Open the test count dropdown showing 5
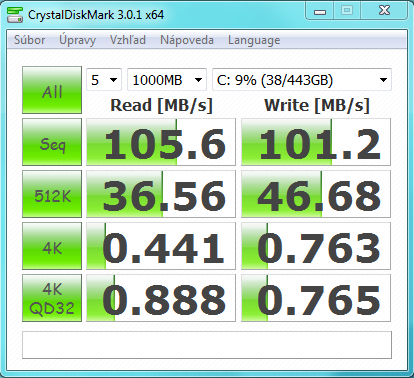 [104, 80]
